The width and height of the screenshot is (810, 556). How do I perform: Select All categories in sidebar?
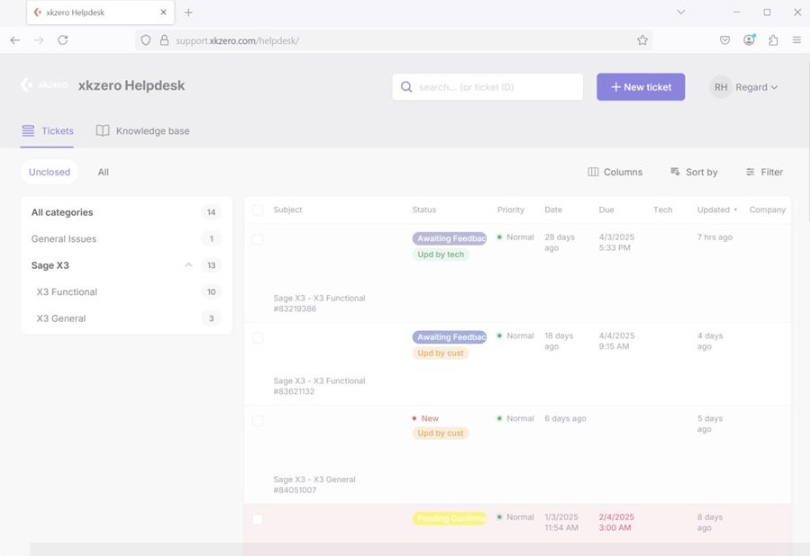click(x=127, y=212)
